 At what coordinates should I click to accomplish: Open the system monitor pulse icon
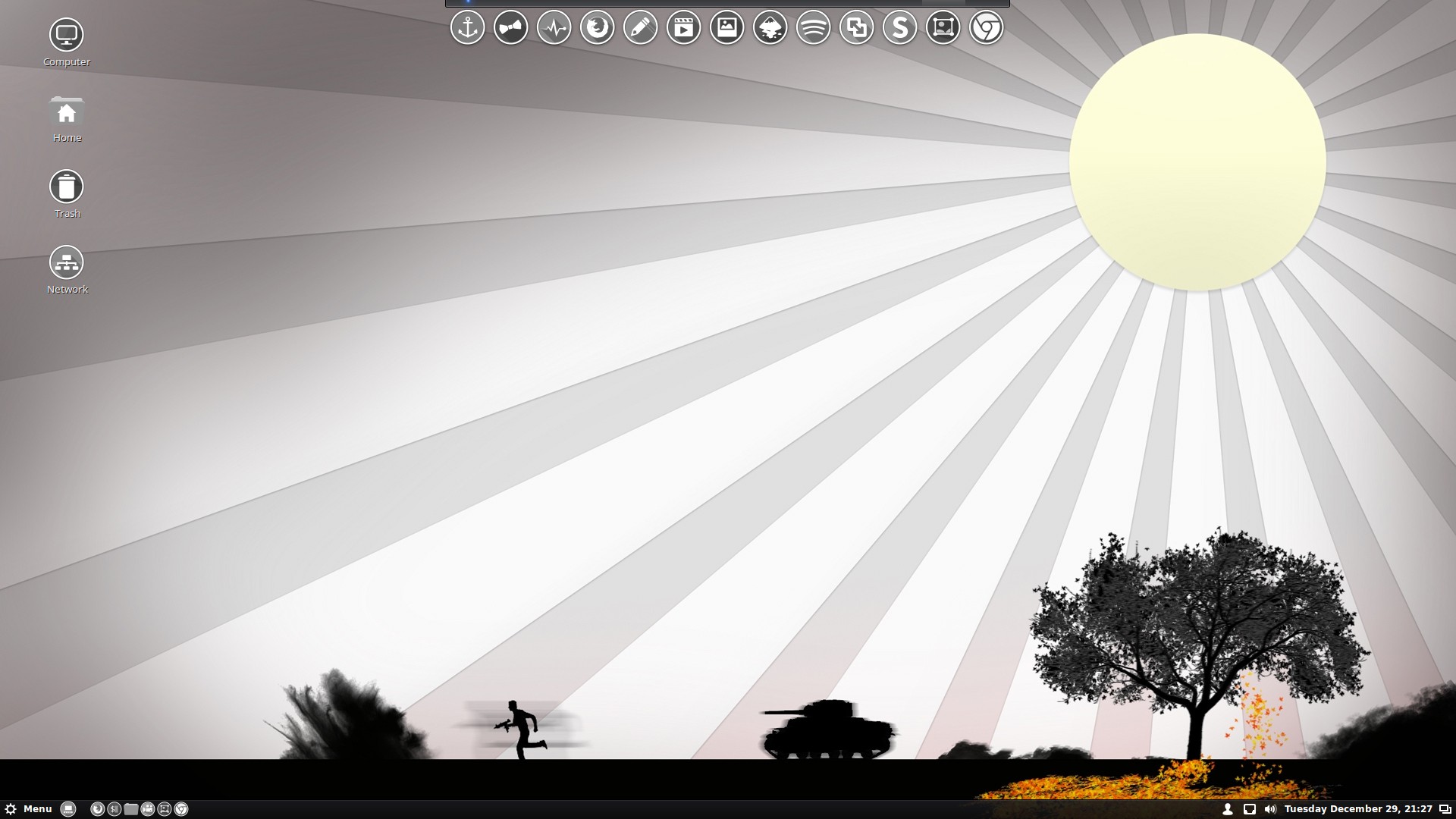pos(554,28)
